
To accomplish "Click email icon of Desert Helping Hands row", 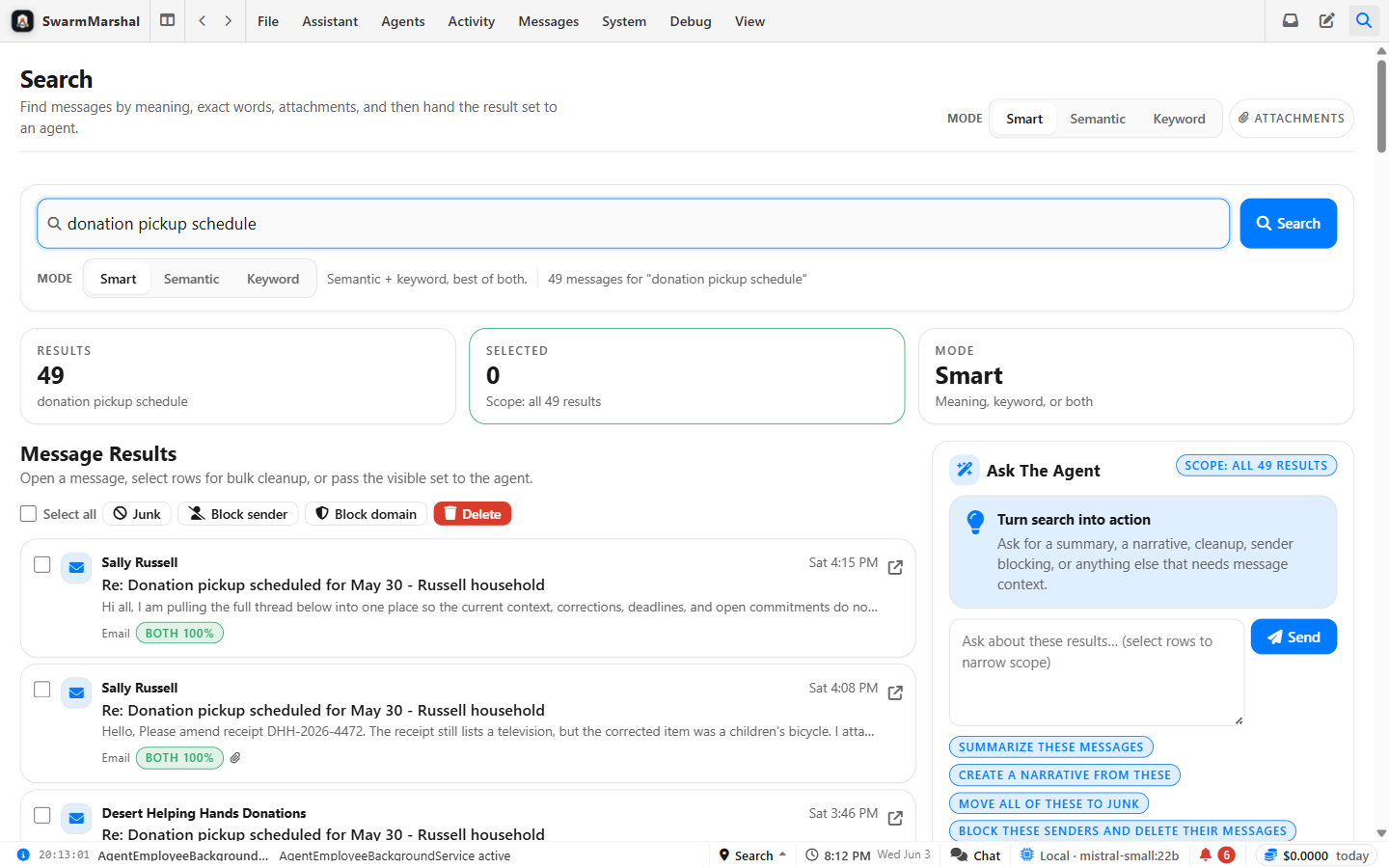I will point(76,818).
